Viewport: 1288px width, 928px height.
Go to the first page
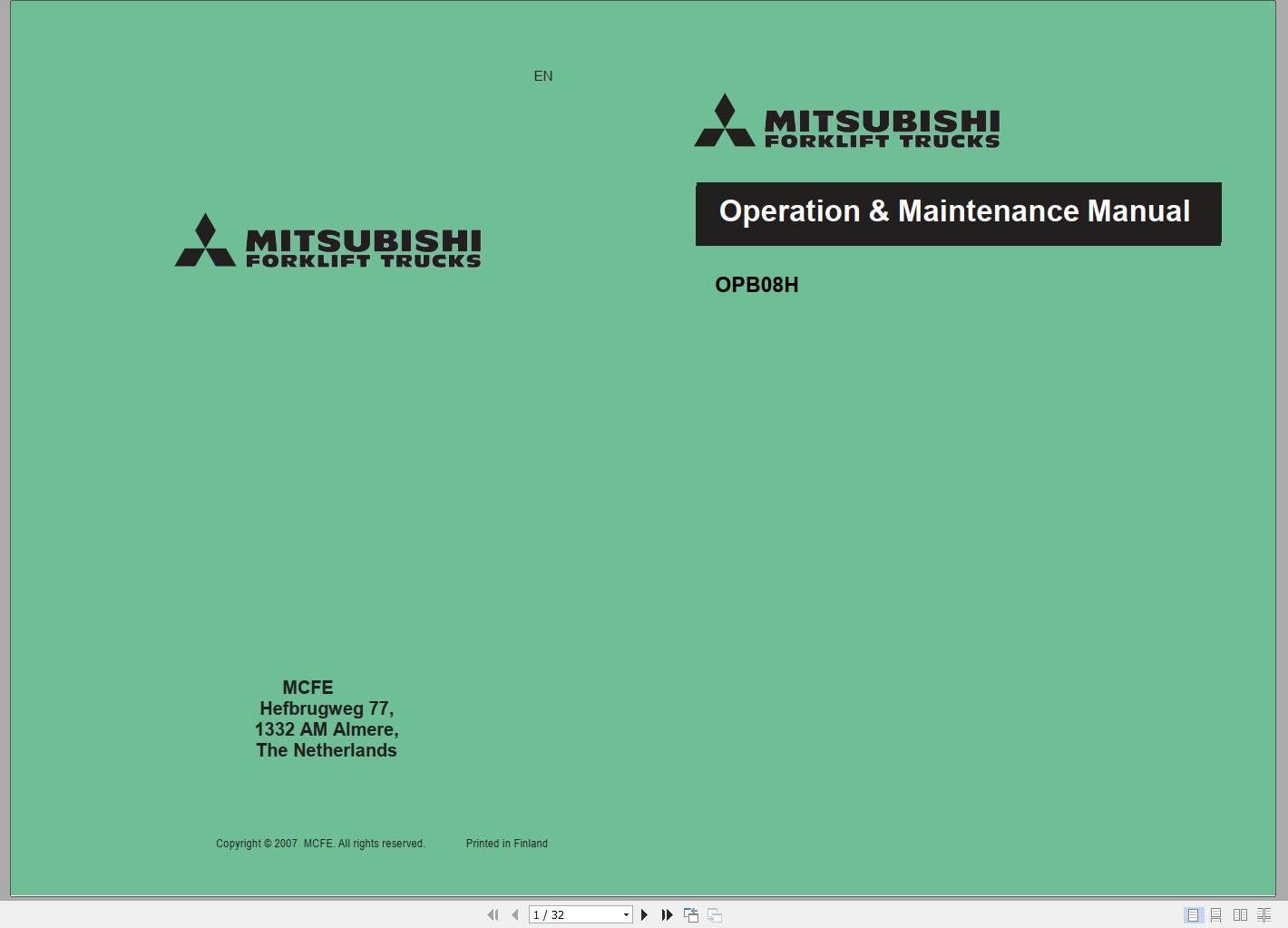(x=493, y=914)
